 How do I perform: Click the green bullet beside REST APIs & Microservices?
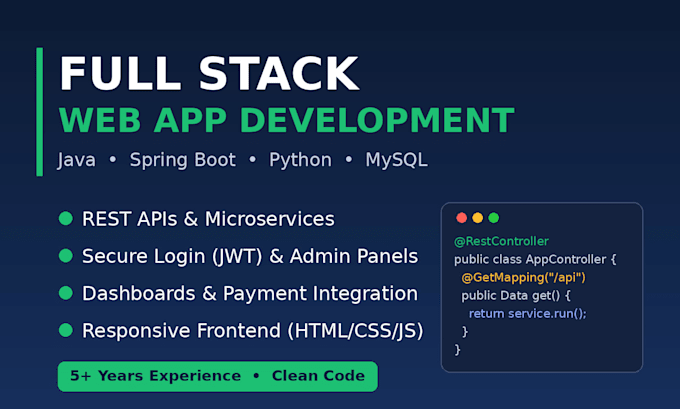(x=65, y=218)
